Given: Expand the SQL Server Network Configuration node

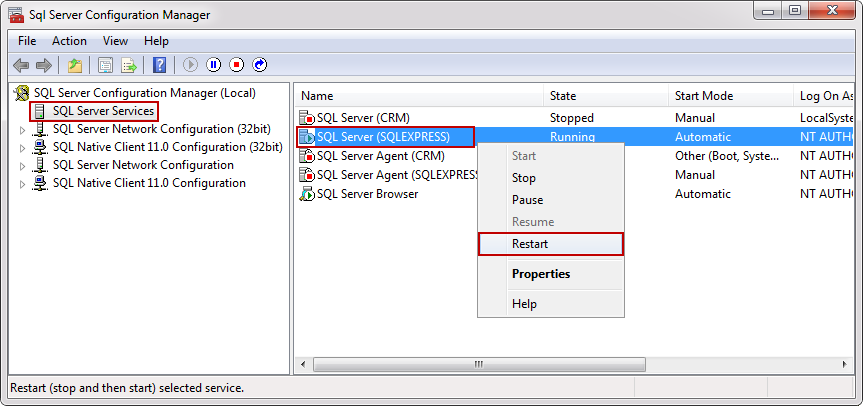Looking at the screenshot, I should 23,166.
